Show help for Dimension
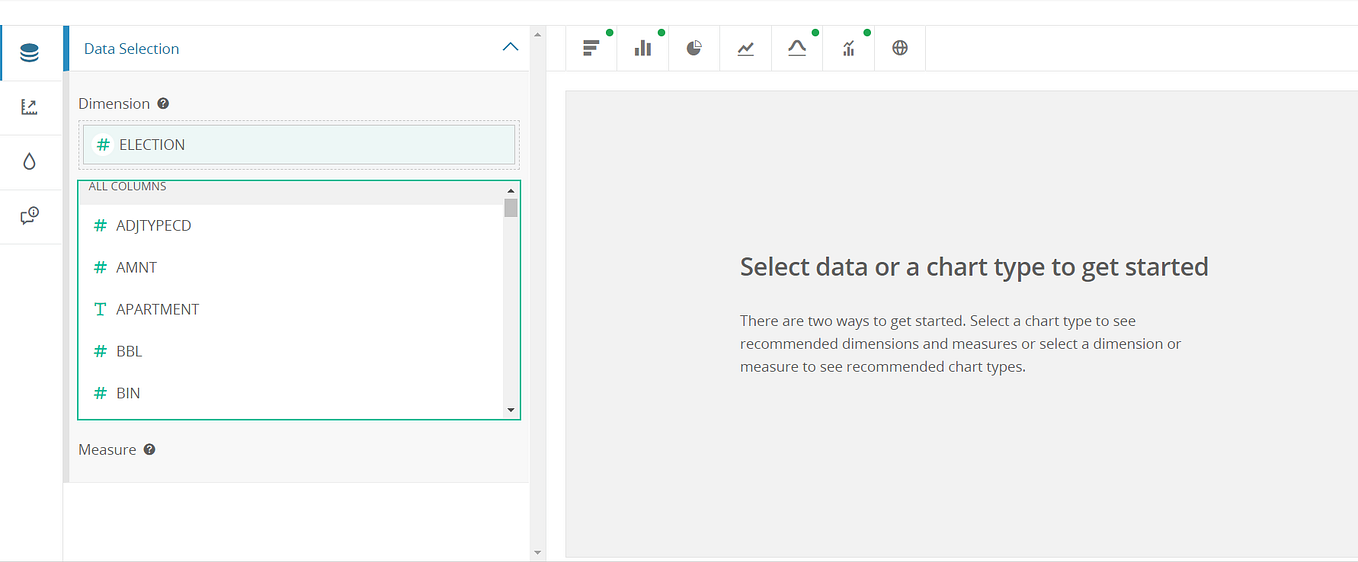The height and width of the screenshot is (562, 1358). pos(163,103)
